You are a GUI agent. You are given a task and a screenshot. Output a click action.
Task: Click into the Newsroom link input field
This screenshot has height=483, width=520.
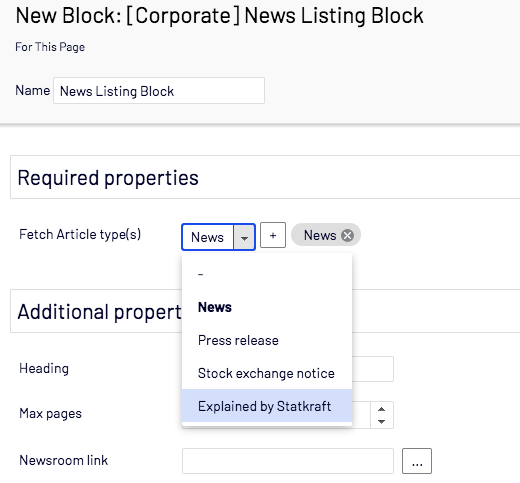[288, 461]
